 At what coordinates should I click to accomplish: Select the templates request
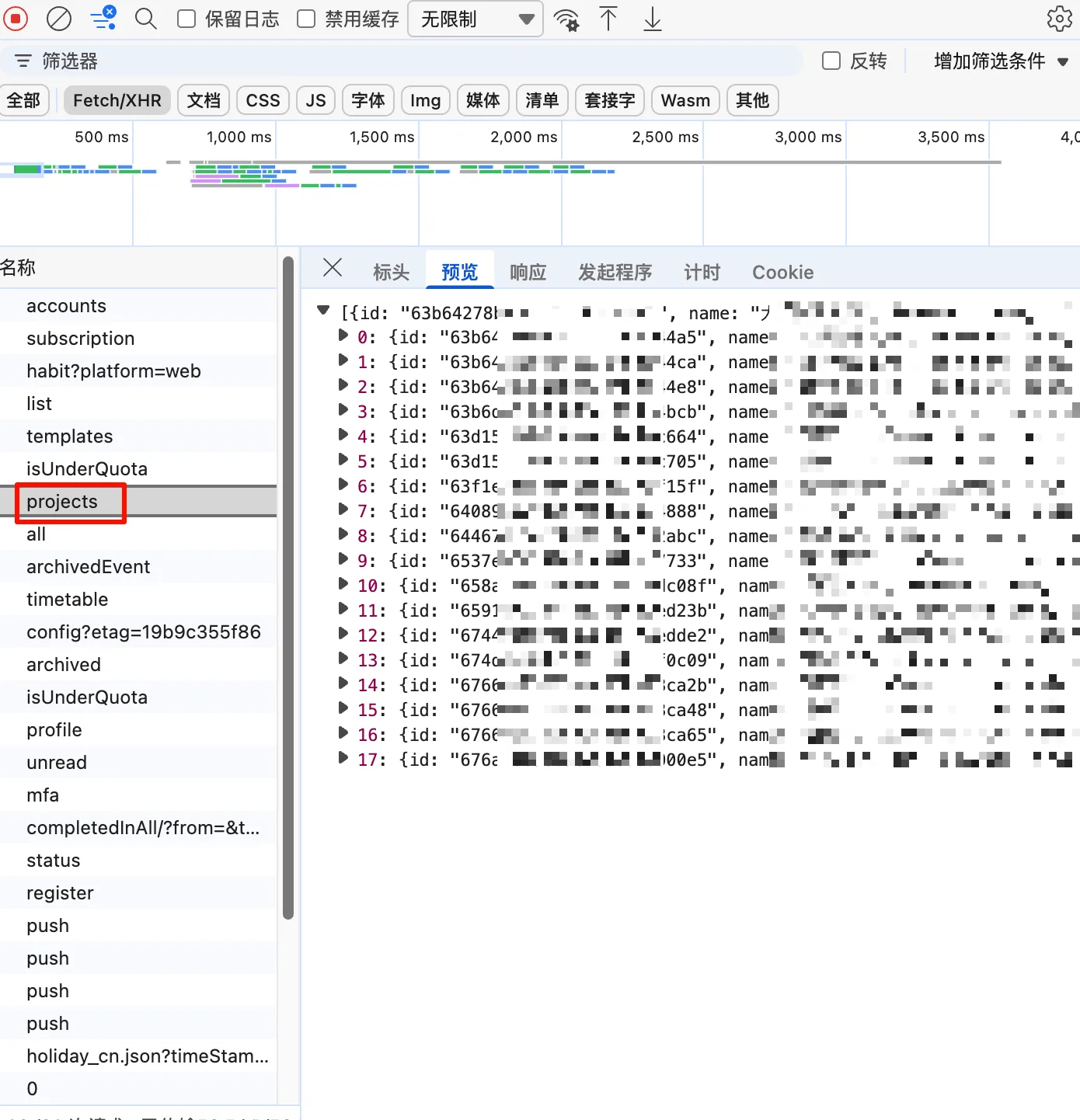(x=70, y=437)
